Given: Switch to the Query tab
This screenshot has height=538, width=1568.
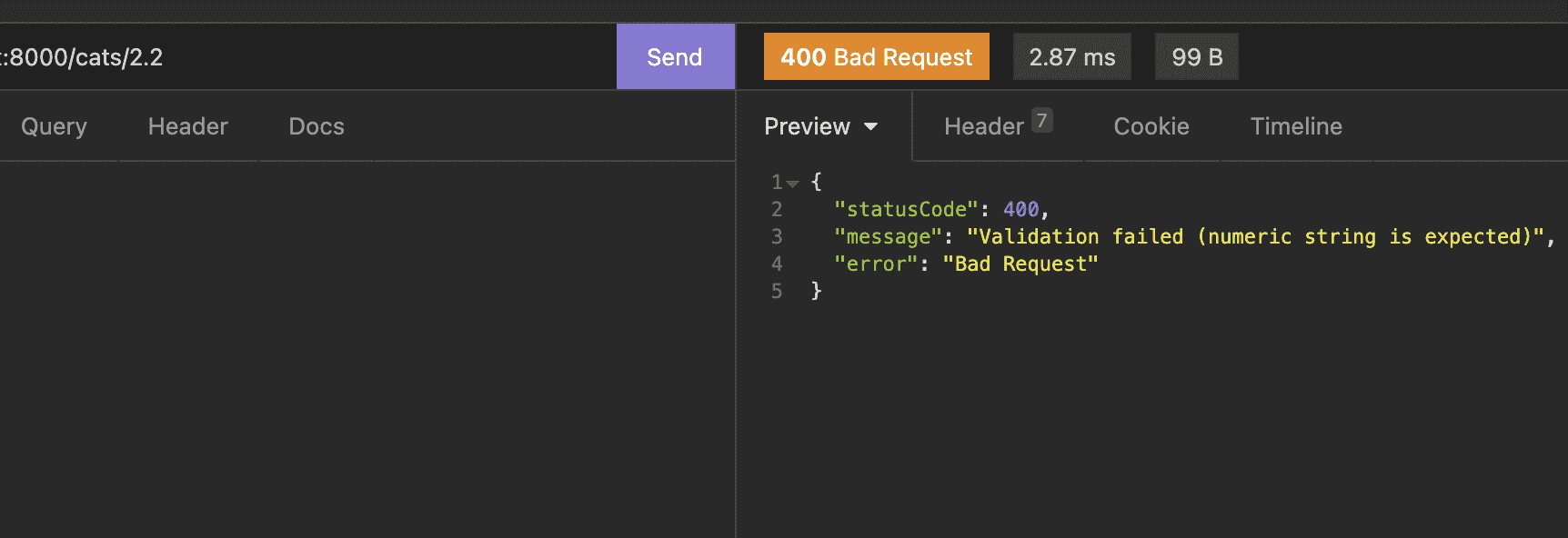Looking at the screenshot, I should point(55,126).
